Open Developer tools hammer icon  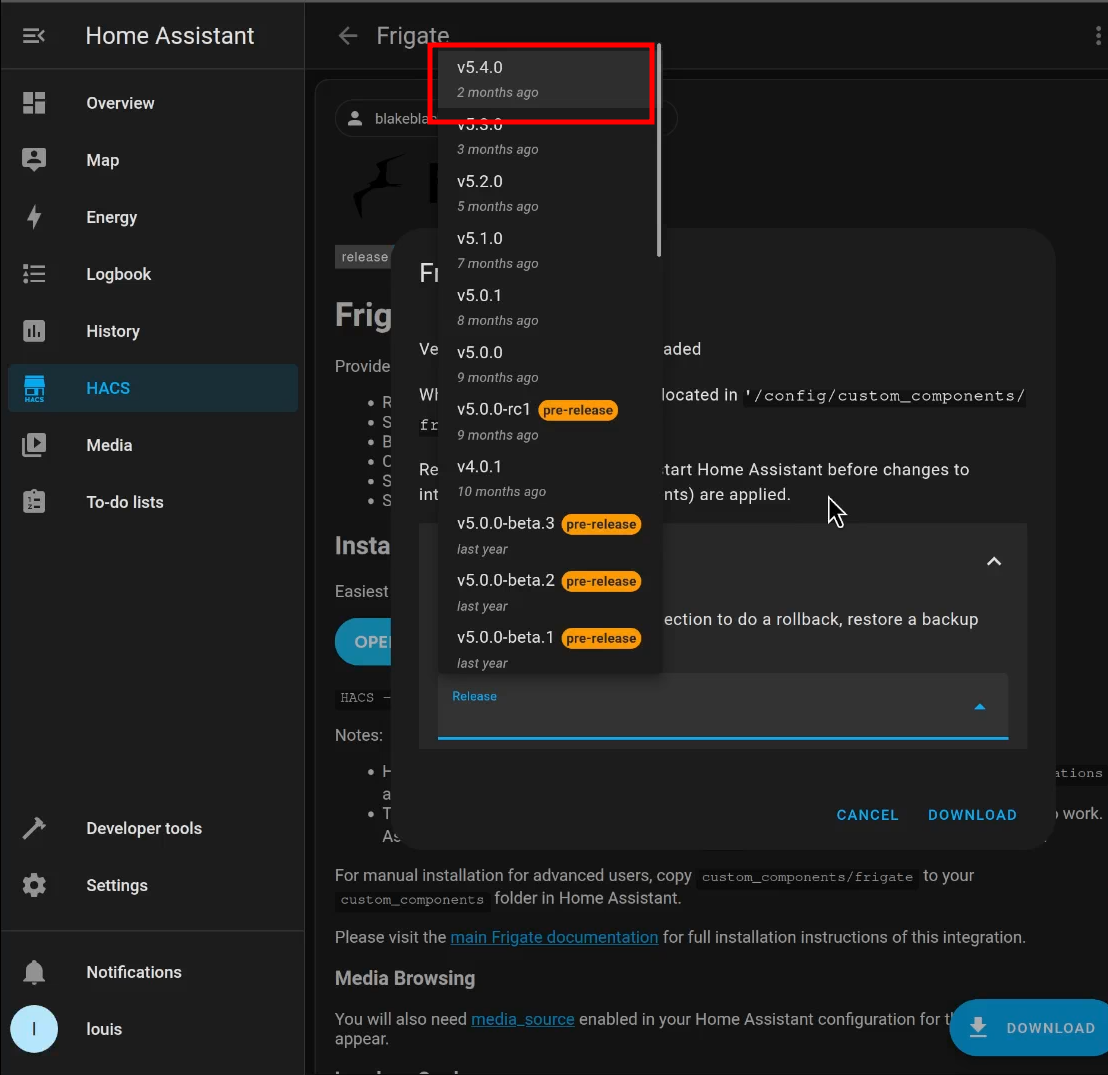point(33,828)
